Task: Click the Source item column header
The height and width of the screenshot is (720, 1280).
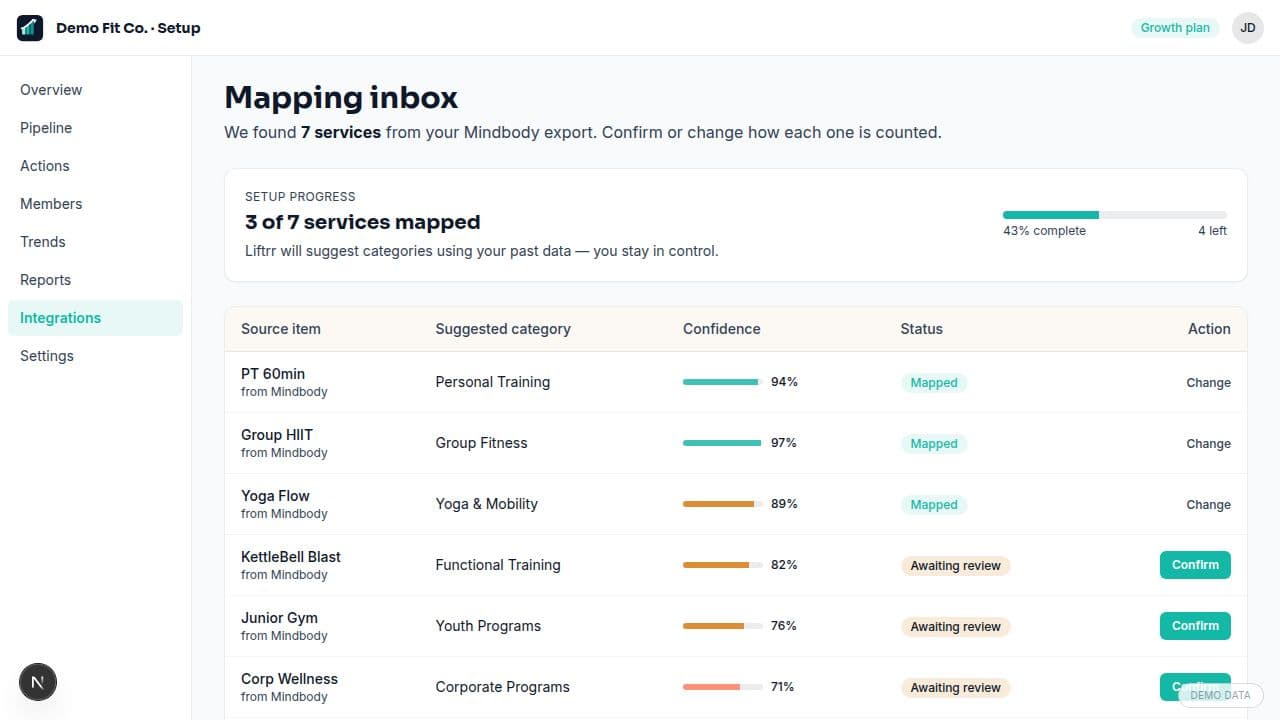Action: [281, 329]
